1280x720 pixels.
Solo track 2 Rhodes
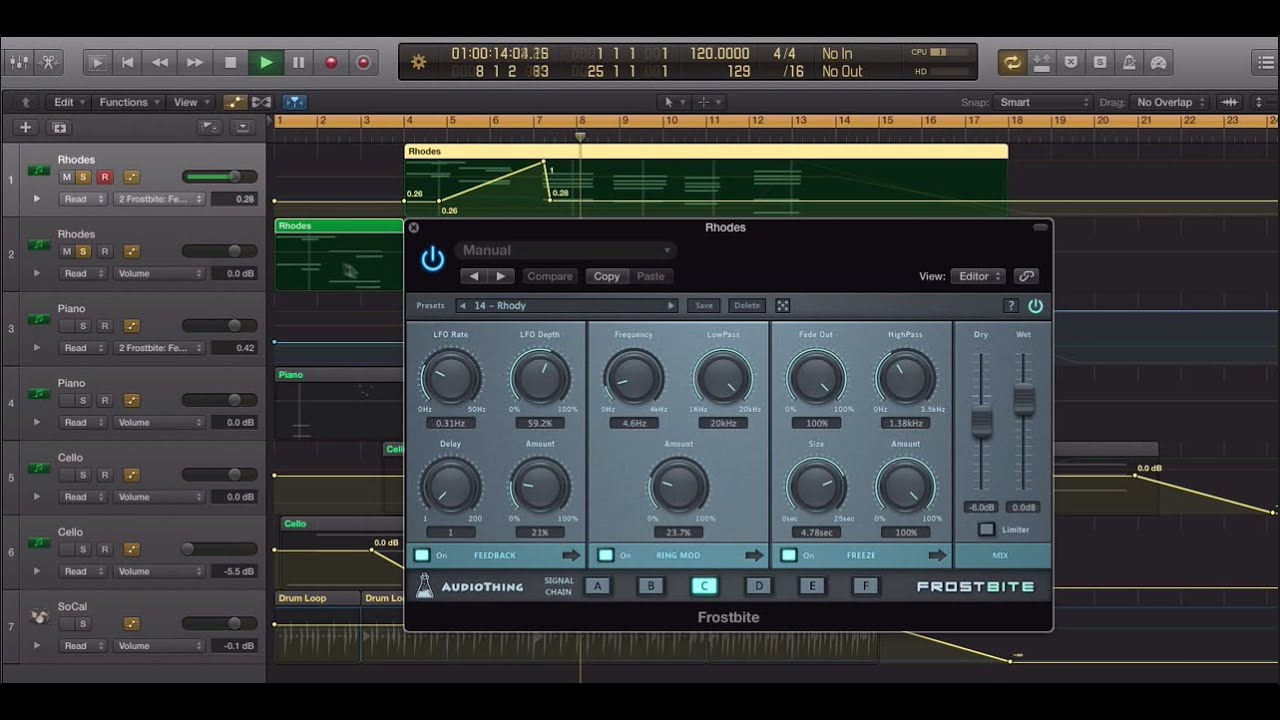click(x=84, y=252)
